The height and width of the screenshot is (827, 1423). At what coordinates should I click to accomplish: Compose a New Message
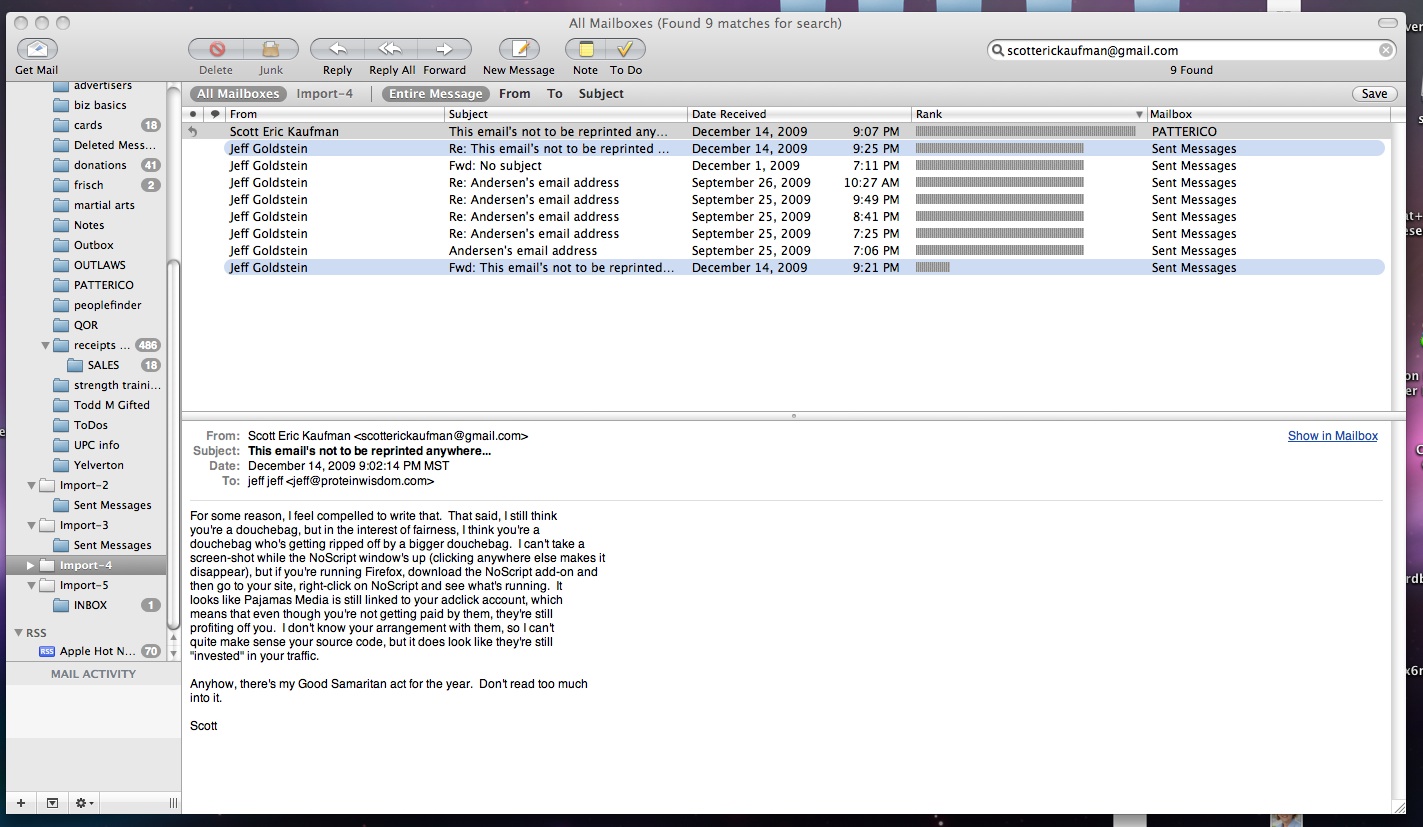(x=519, y=49)
